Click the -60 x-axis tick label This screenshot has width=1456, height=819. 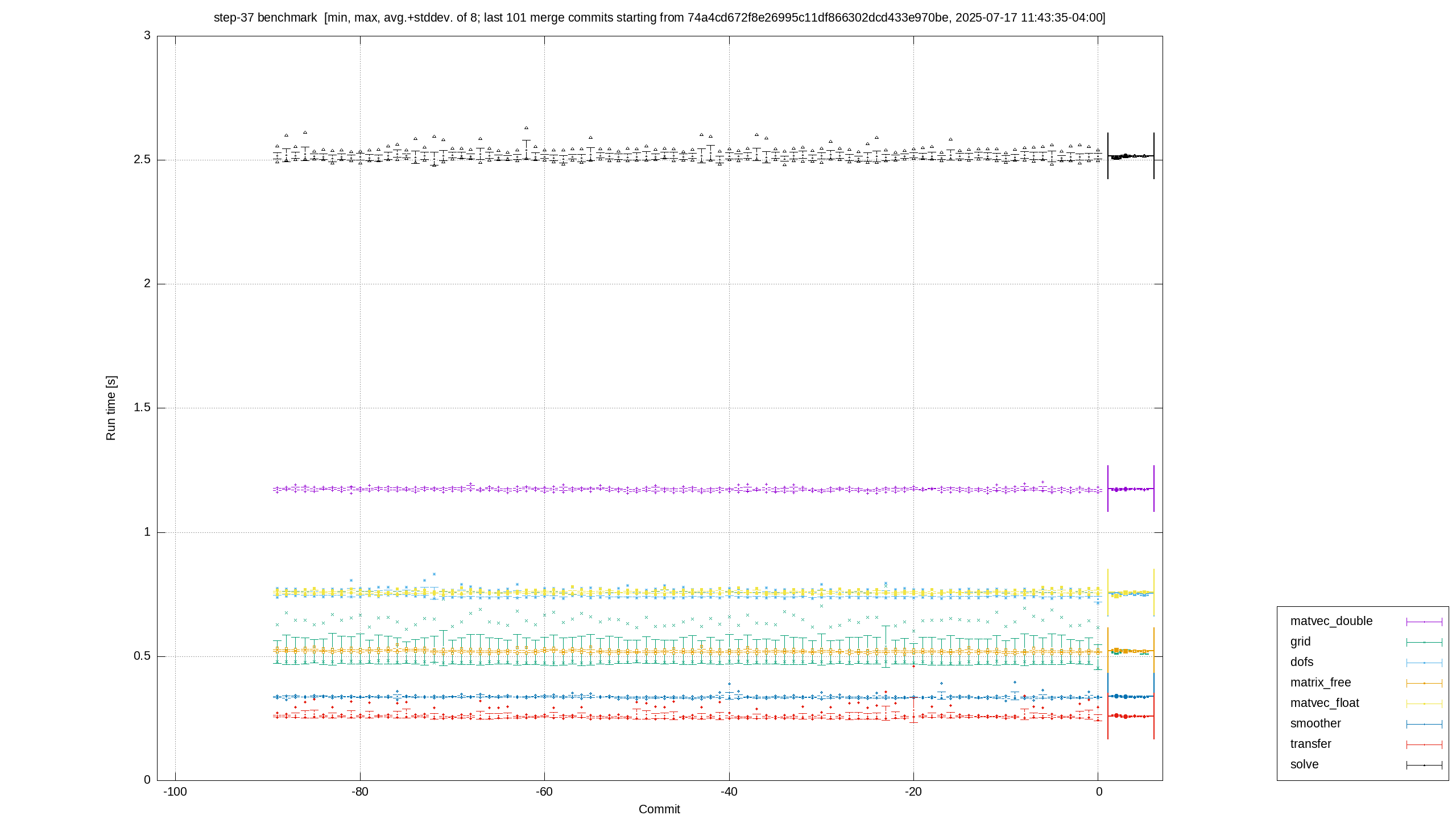[x=544, y=792]
